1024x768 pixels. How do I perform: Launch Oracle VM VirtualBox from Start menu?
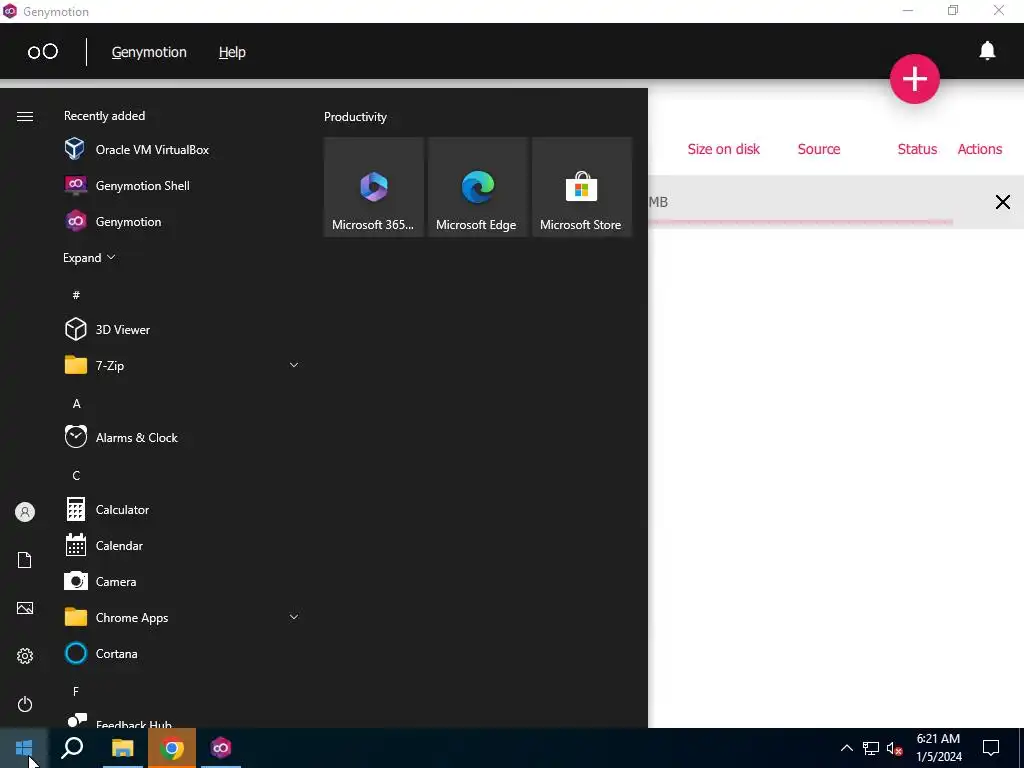click(183, 150)
